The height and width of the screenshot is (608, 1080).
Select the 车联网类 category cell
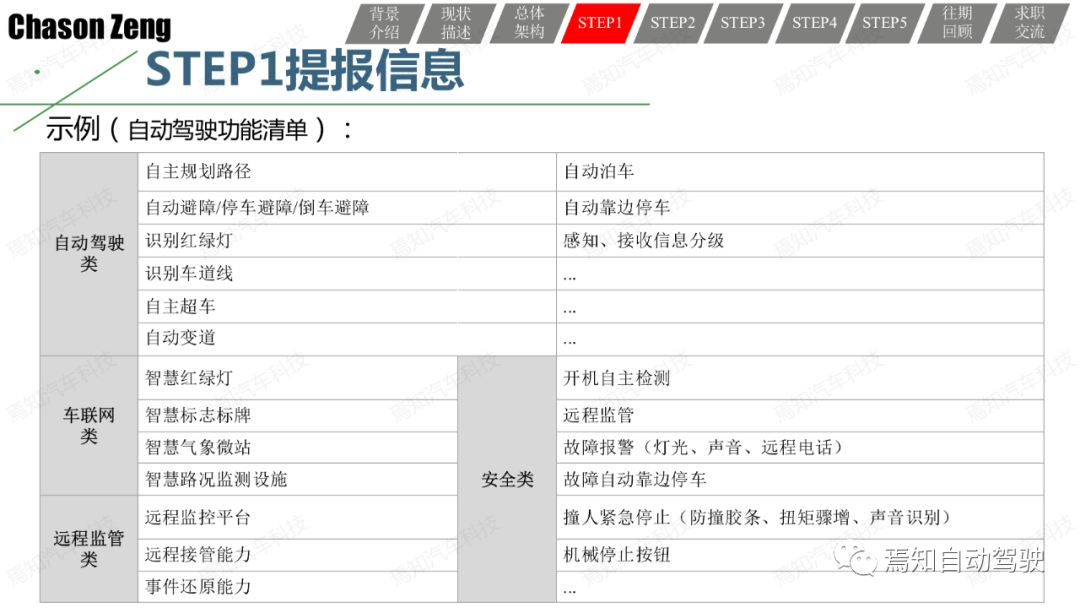pyautogui.click(x=89, y=426)
